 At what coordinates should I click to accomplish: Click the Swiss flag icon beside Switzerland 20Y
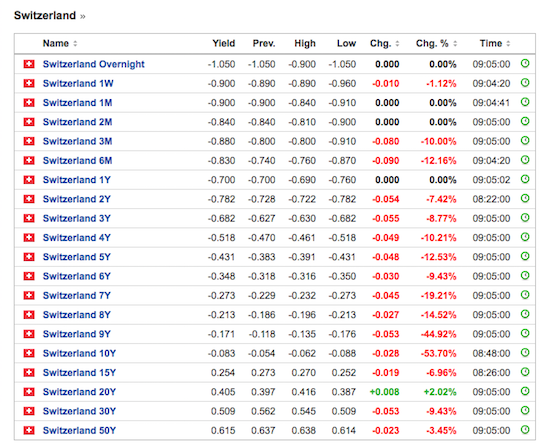[x=29, y=392]
